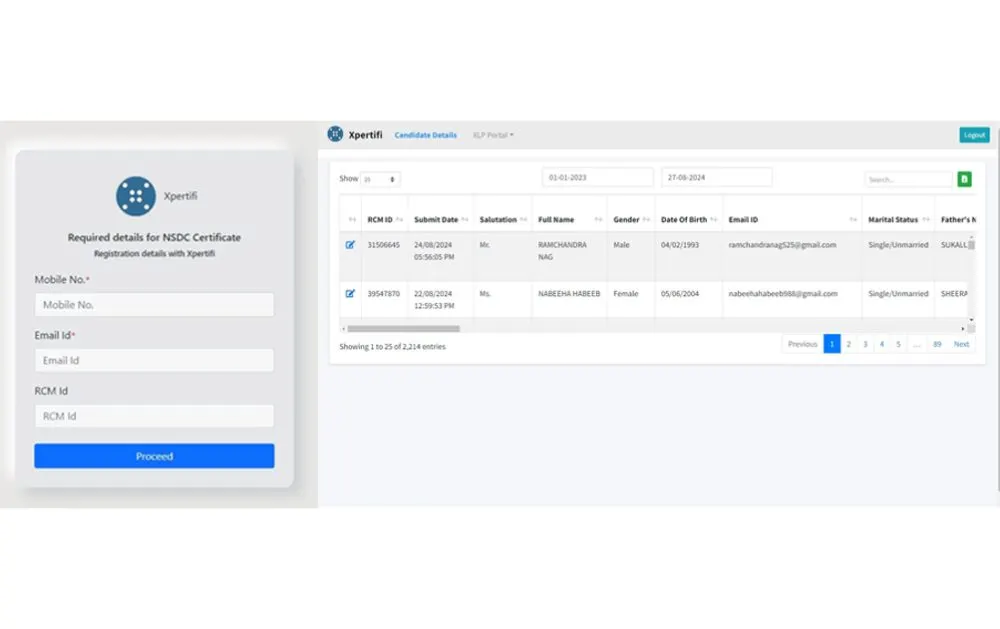The width and height of the screenshot is (1000, 629).
Task: Click RCM ID cell 31506645
Action: [x=383, y=245]
